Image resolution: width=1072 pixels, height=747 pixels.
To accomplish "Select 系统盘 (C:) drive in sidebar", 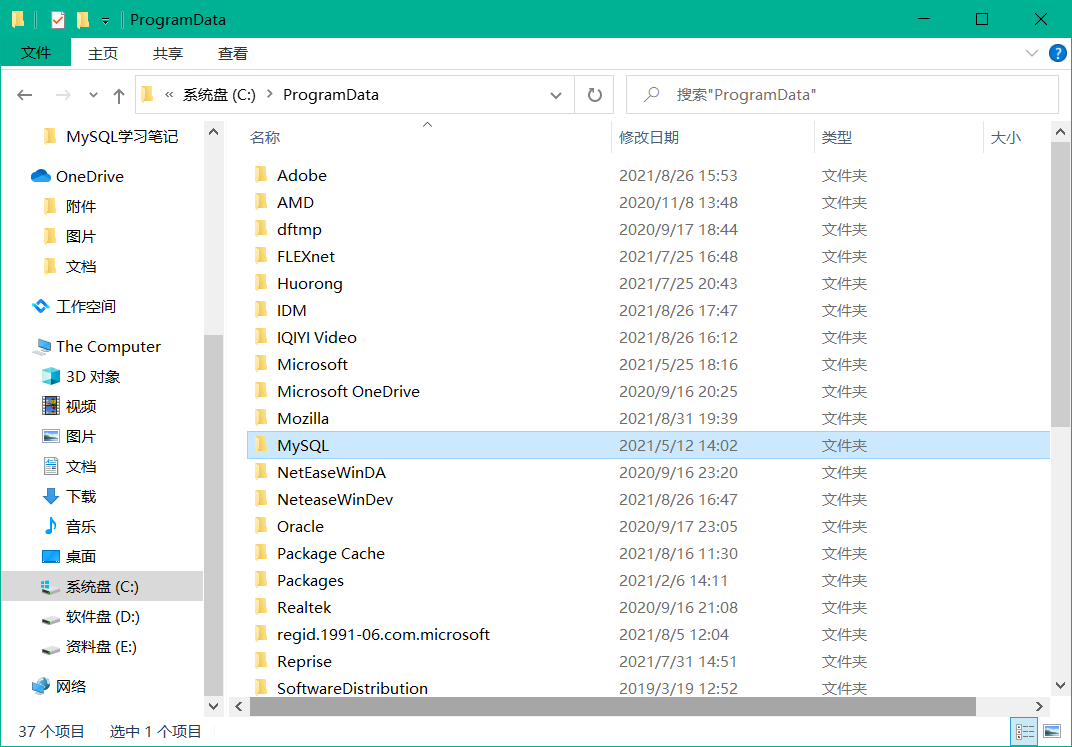I will point(102,586).
